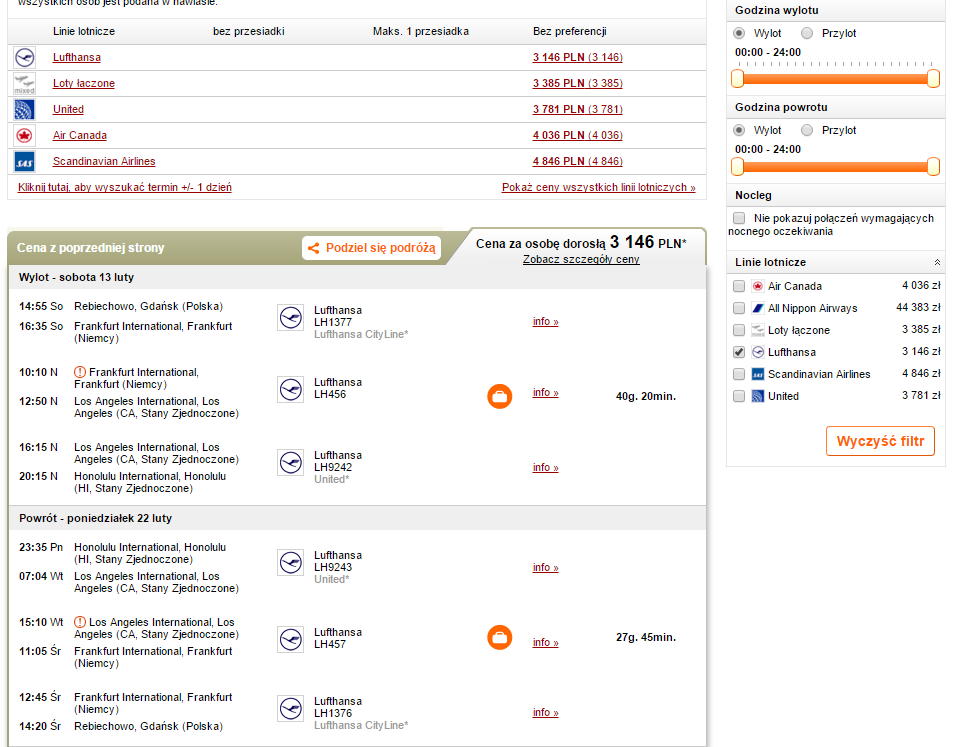
Task: Select Przylot radio under Godzina wylotu
Action: point(807,33)
